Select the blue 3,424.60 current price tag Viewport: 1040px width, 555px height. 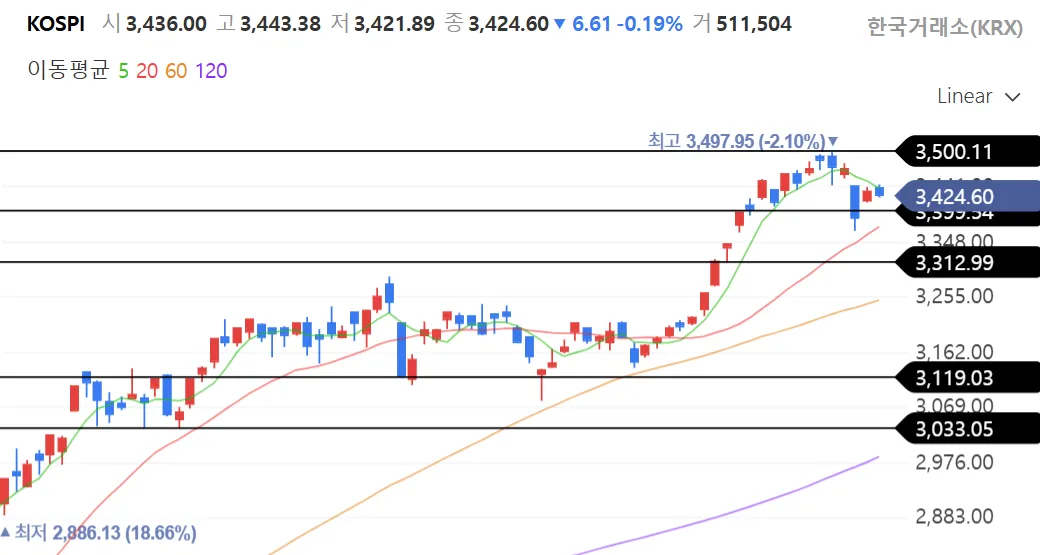click(954, 196)
